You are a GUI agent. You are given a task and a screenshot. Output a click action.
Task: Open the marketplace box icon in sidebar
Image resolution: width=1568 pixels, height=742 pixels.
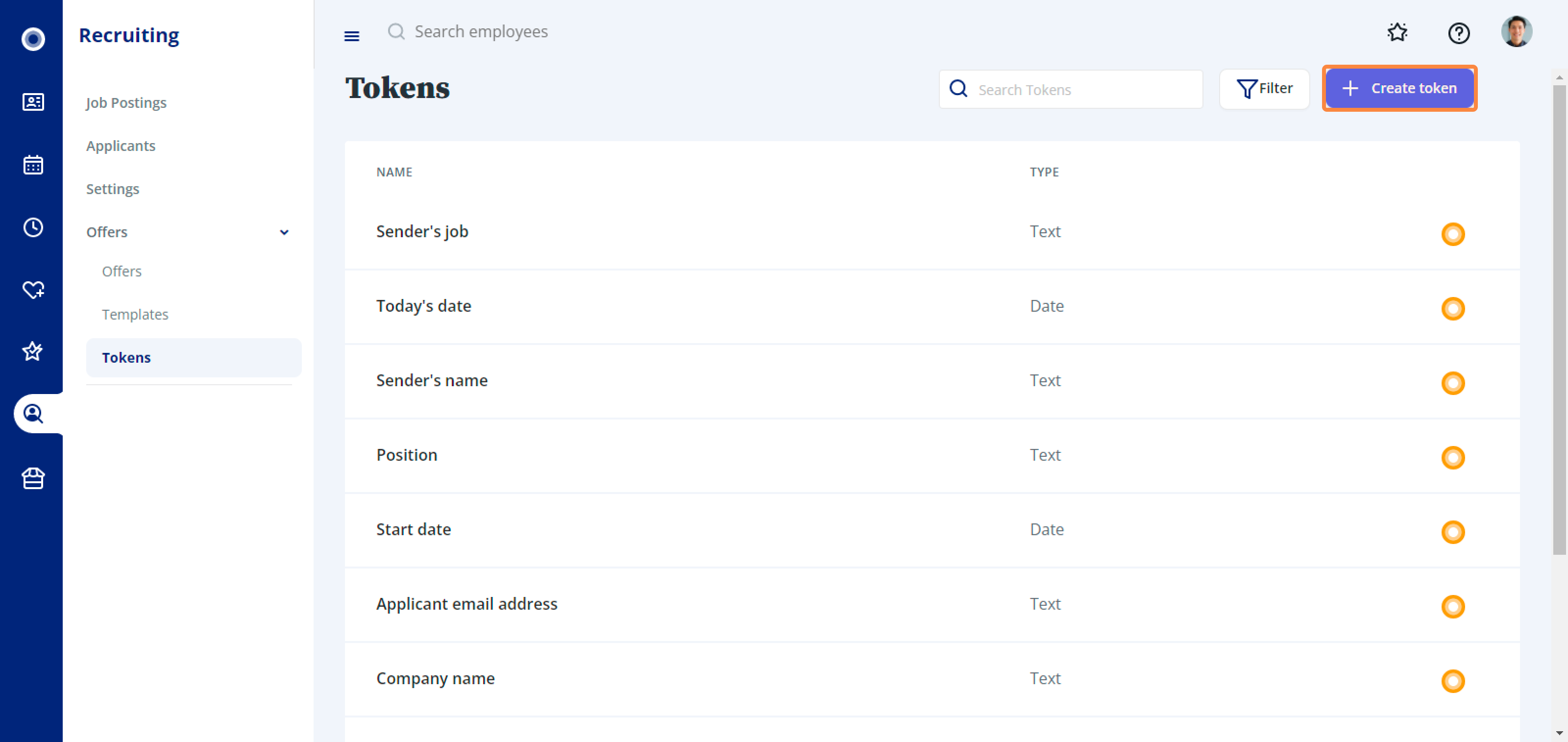pyautogui.click(x=33, y=478)
